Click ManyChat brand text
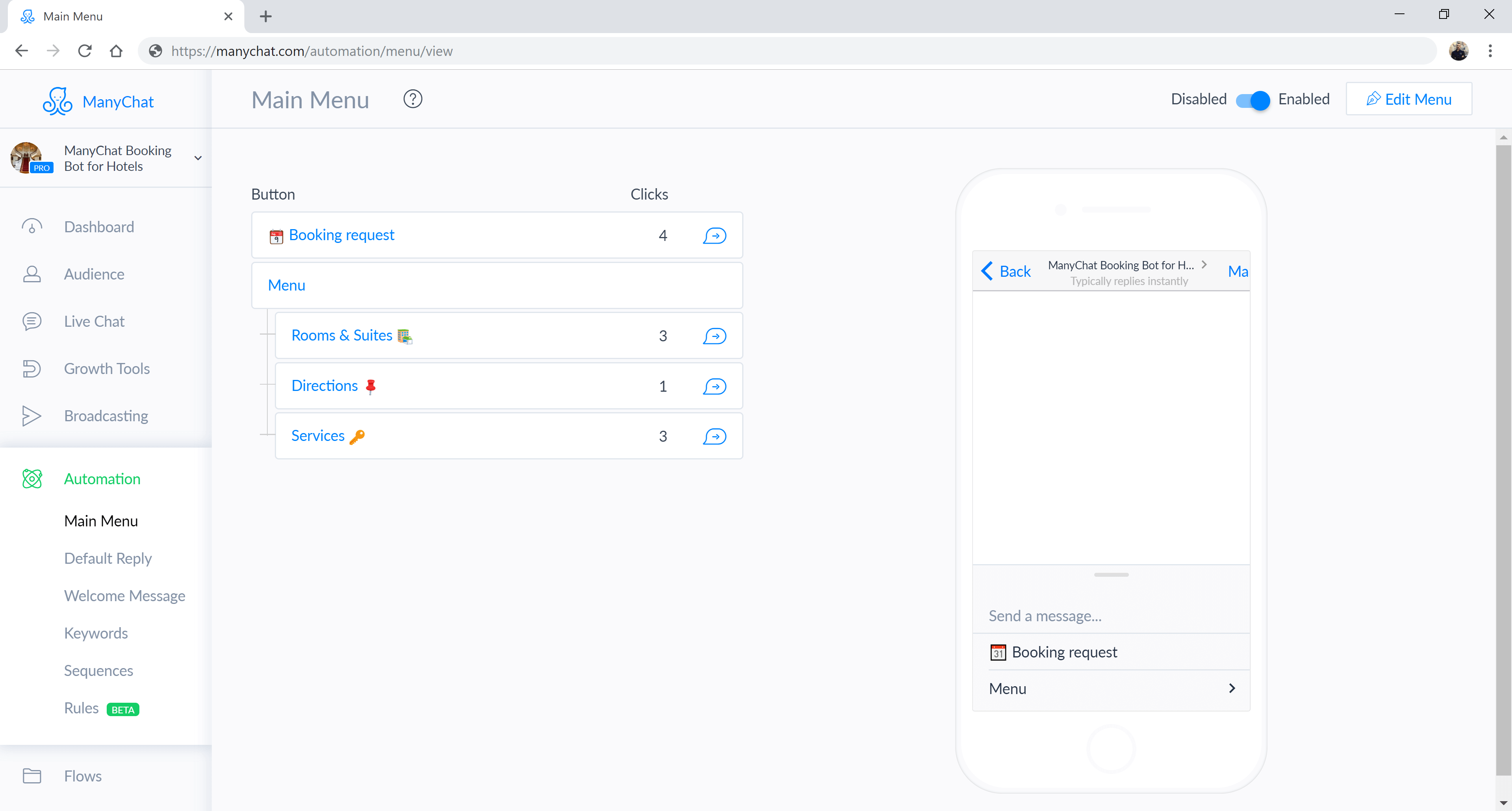Image resolution: width=1512 pixels, height=811 pixels. click(x=118, y=102)
